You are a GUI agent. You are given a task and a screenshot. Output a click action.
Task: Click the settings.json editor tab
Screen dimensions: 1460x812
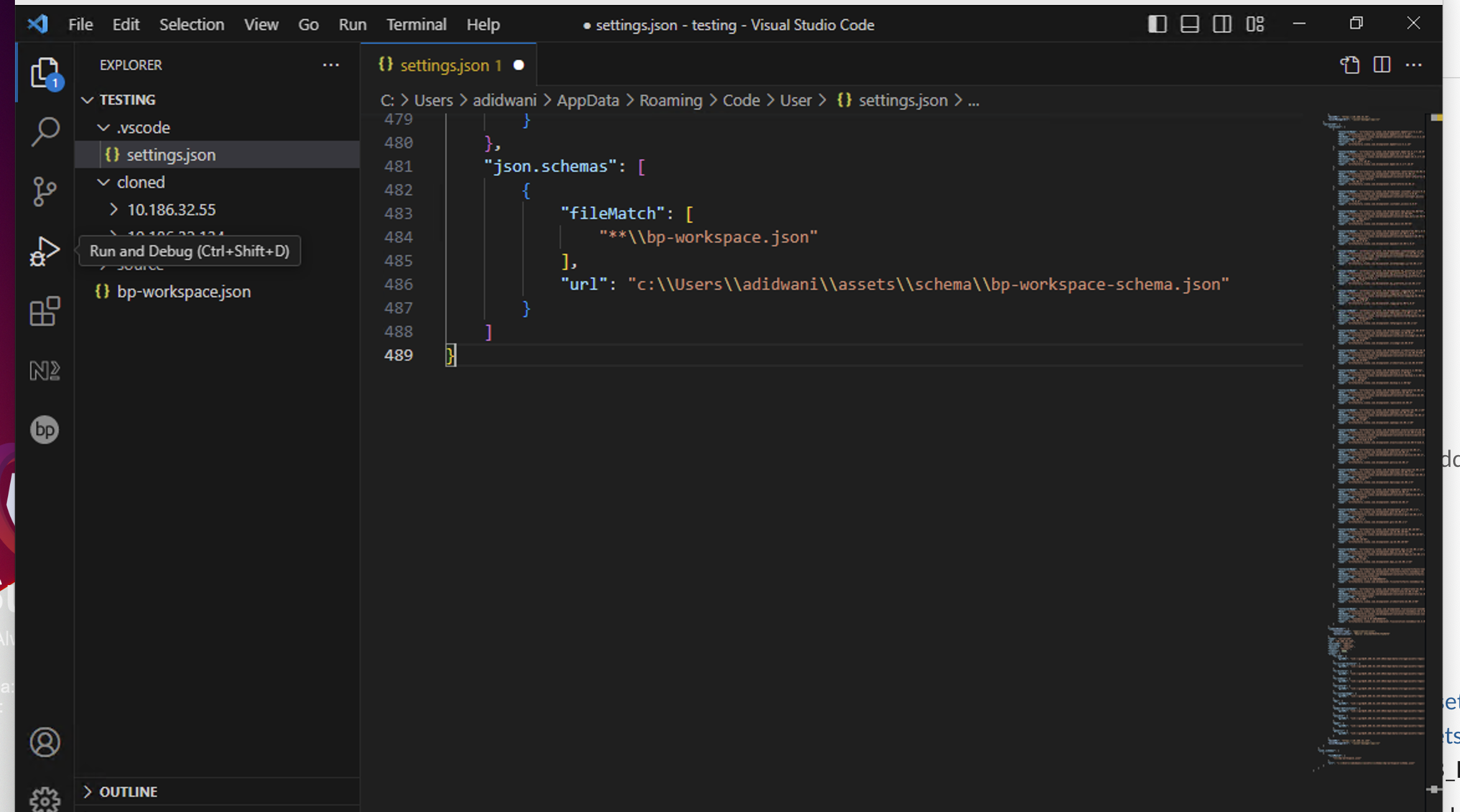coord(445,65)
